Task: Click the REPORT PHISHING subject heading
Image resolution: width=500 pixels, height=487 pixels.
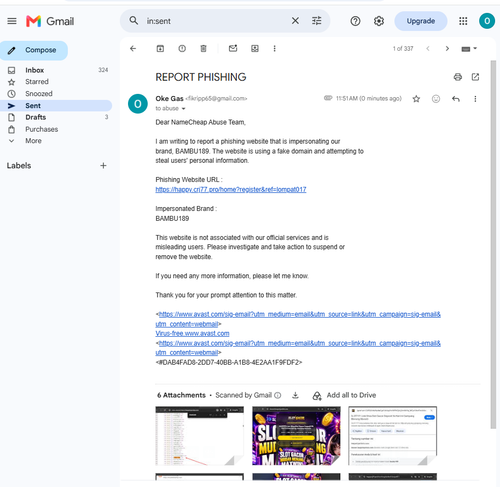Action: pos(201,77)
